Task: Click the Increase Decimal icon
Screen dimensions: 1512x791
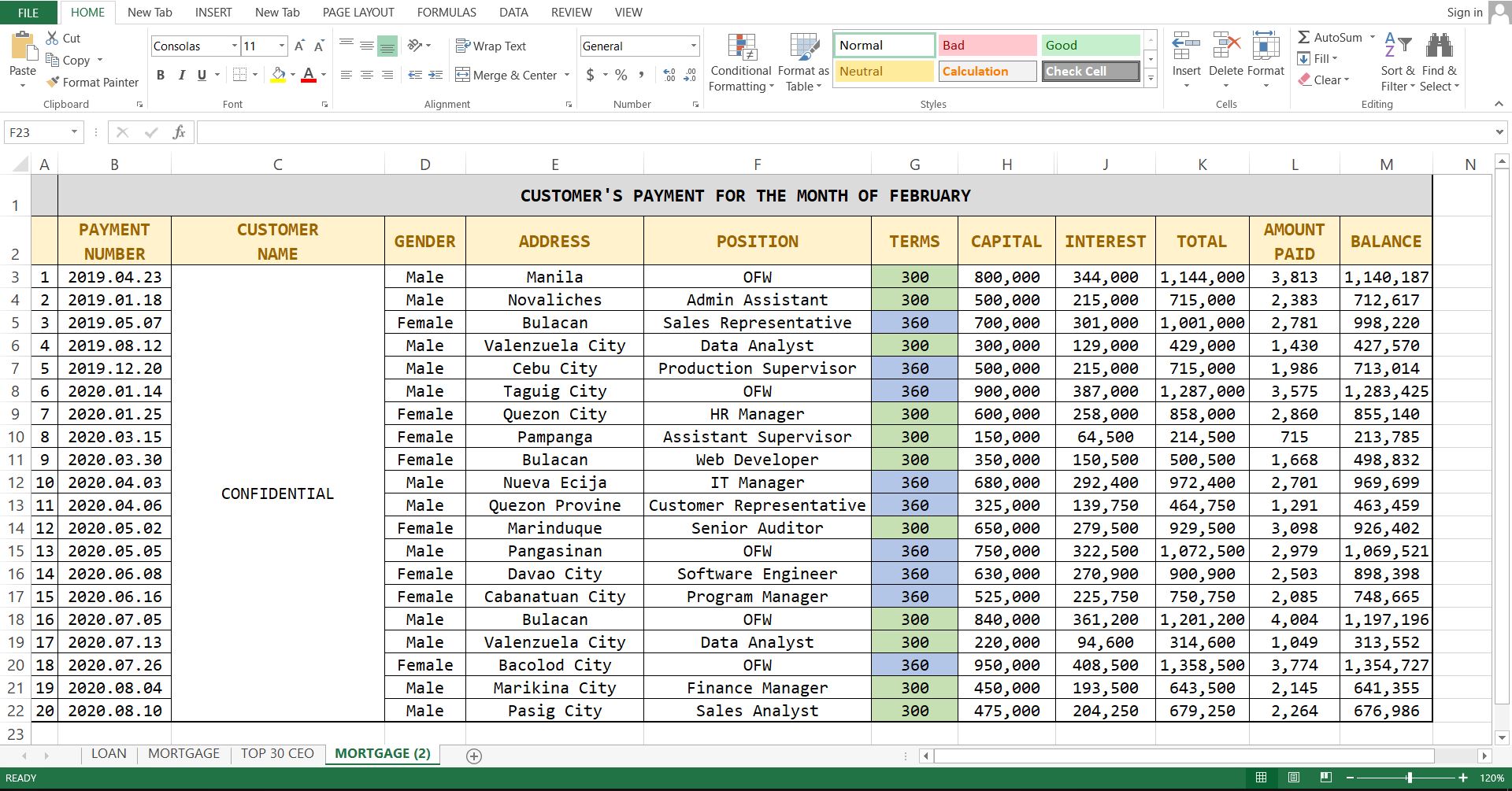Action: [x=669, y=75]
